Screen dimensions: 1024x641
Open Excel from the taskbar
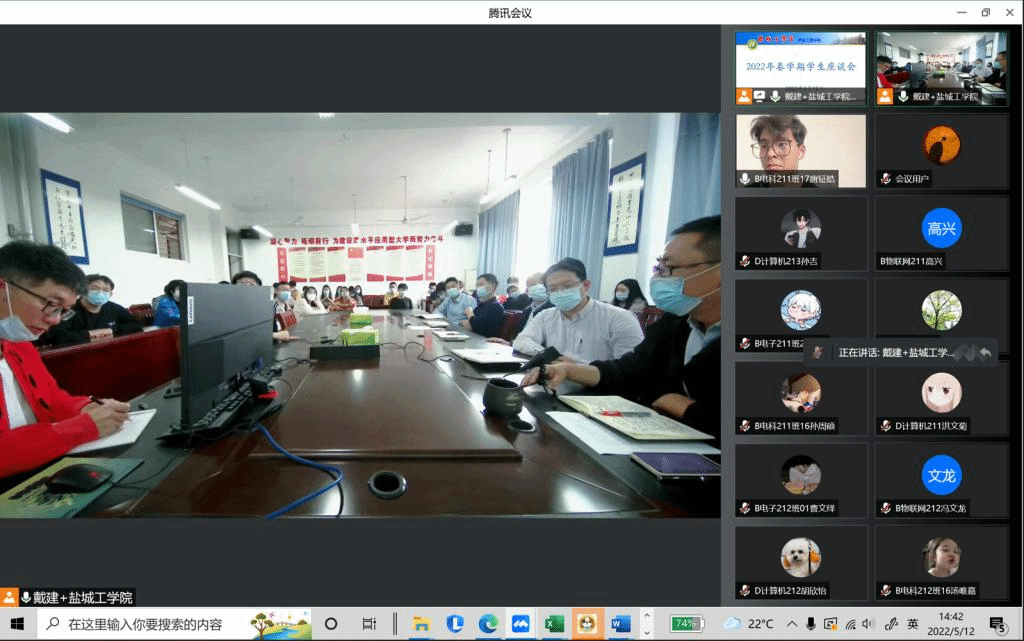553,624
